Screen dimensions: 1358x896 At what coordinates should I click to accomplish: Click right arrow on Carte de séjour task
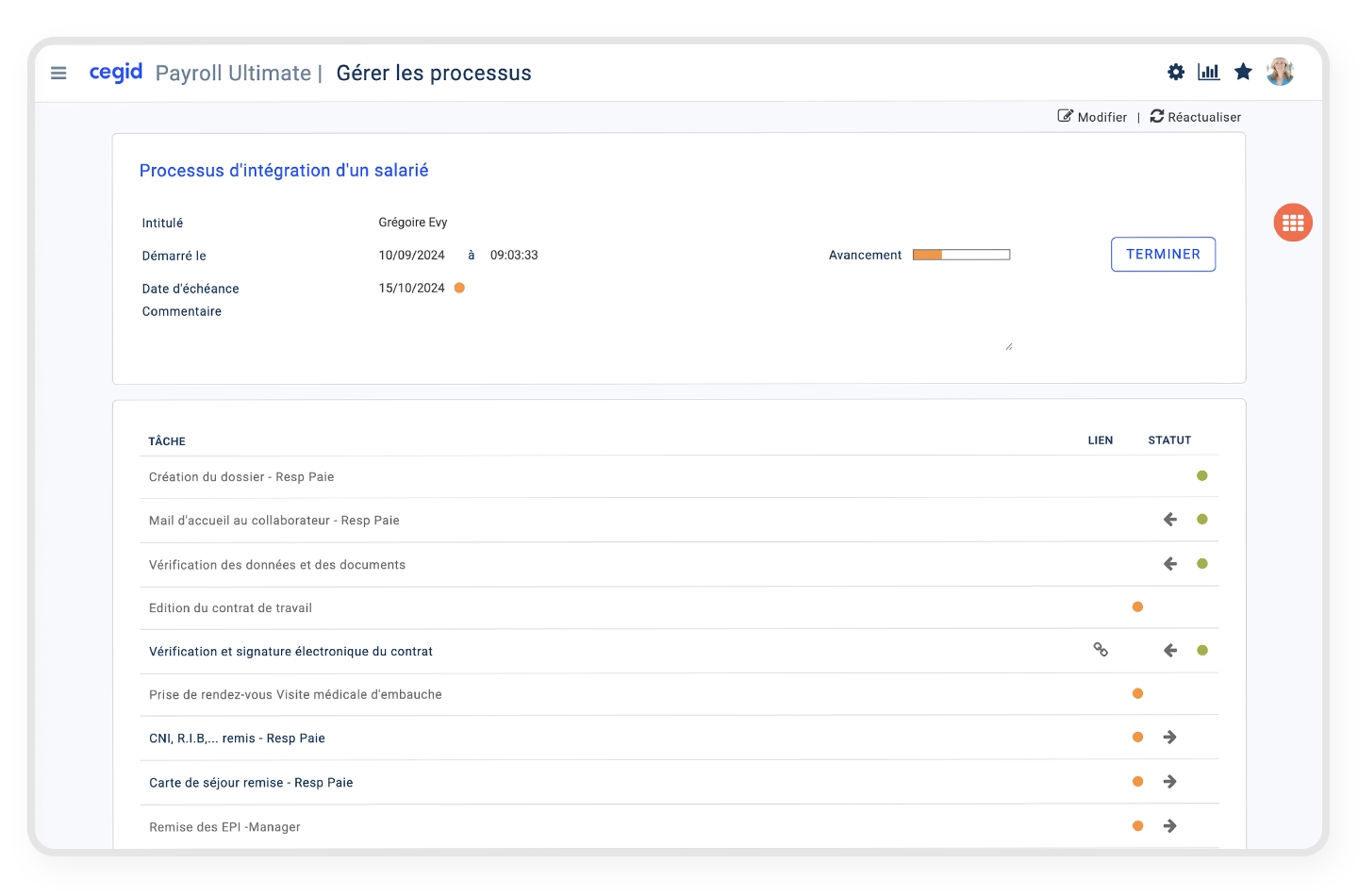coord(1170,782)
